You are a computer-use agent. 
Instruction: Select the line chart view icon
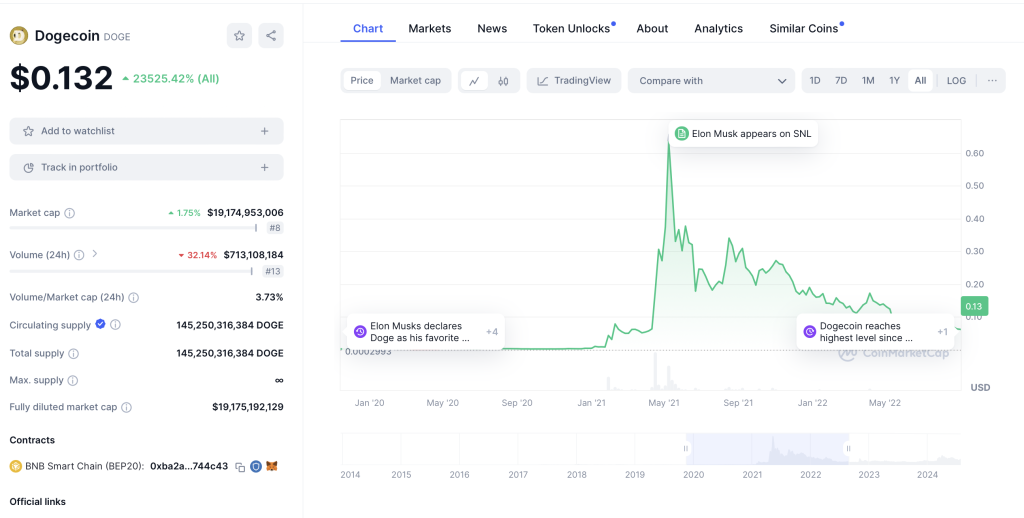(x=474, y=81)
